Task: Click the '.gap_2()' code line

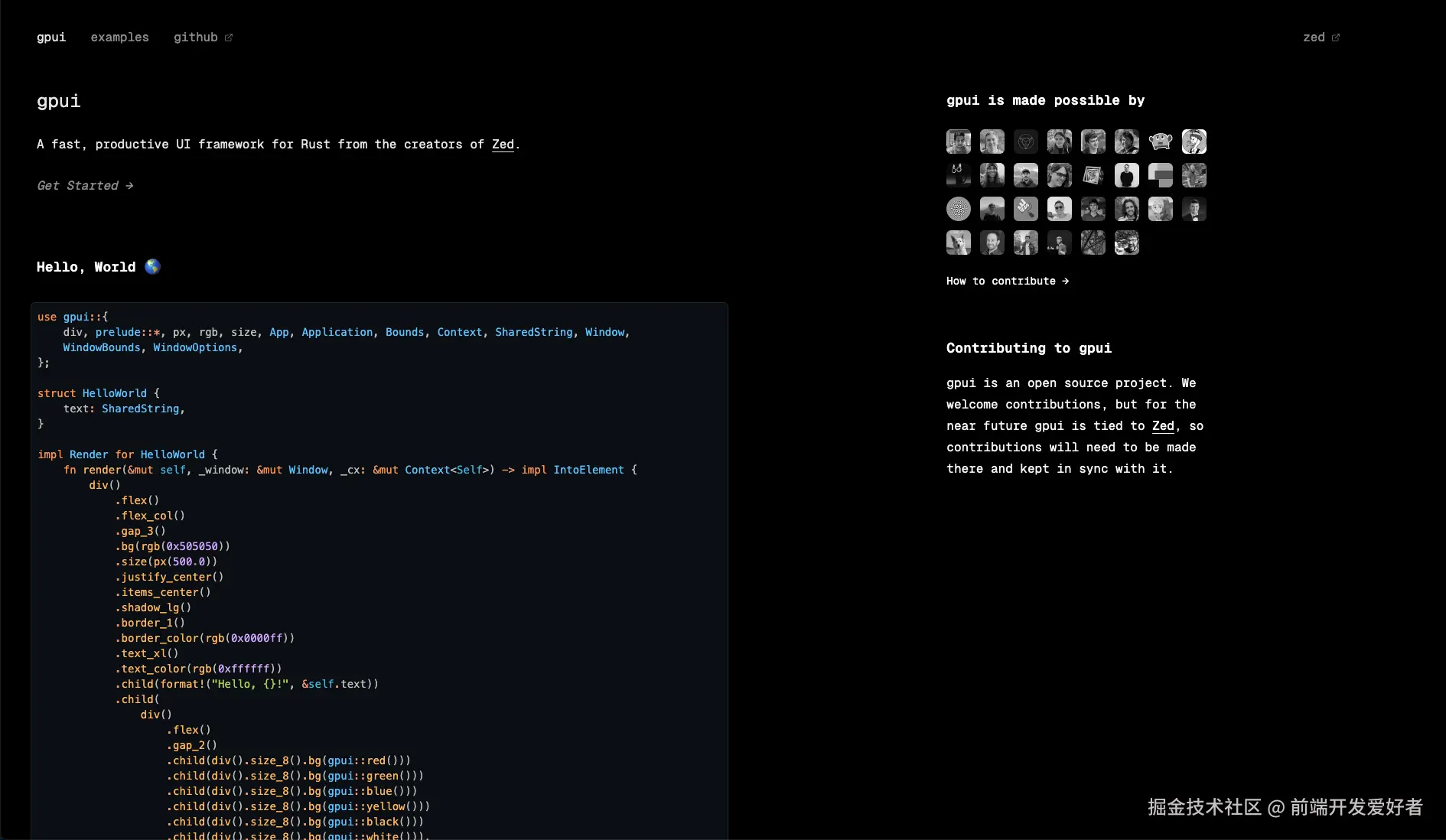Action: (192, 745)
